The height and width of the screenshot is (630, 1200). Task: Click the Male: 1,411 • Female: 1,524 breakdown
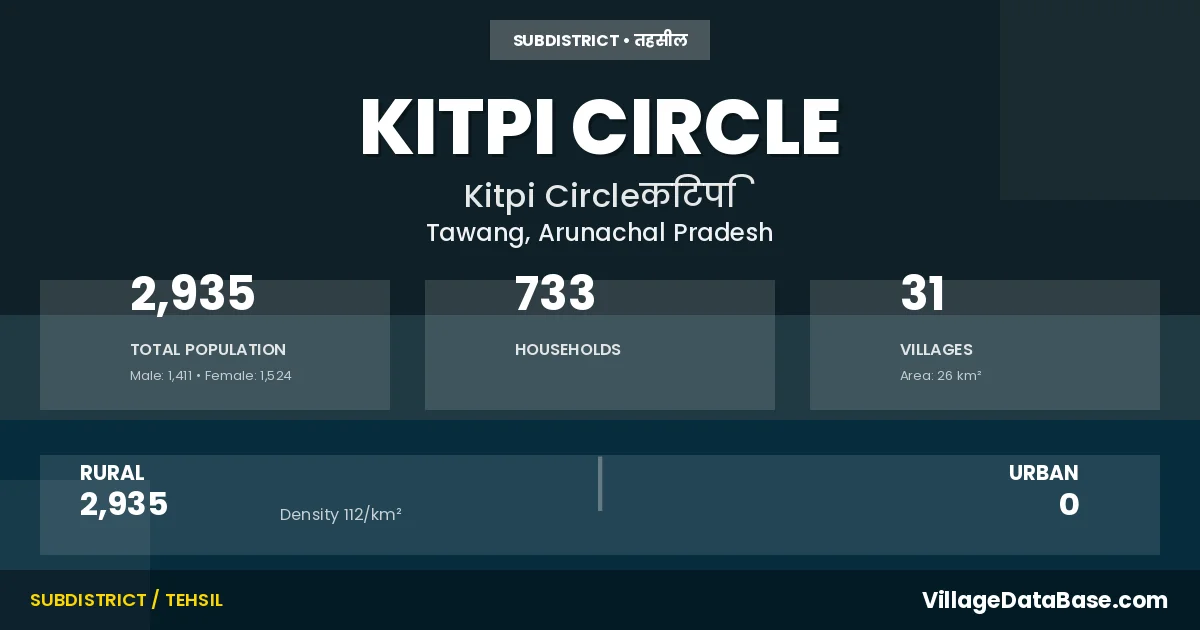[211, 376]
